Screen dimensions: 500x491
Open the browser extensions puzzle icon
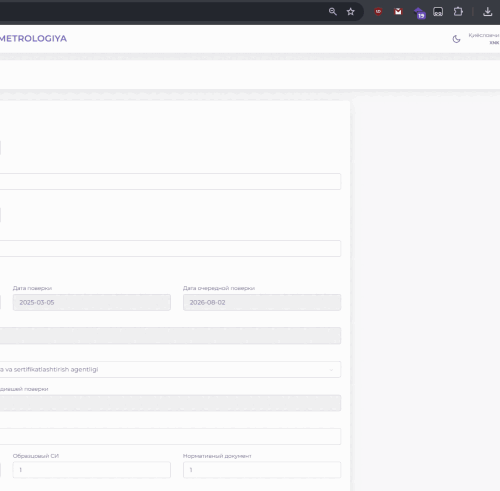pos(458,12)
